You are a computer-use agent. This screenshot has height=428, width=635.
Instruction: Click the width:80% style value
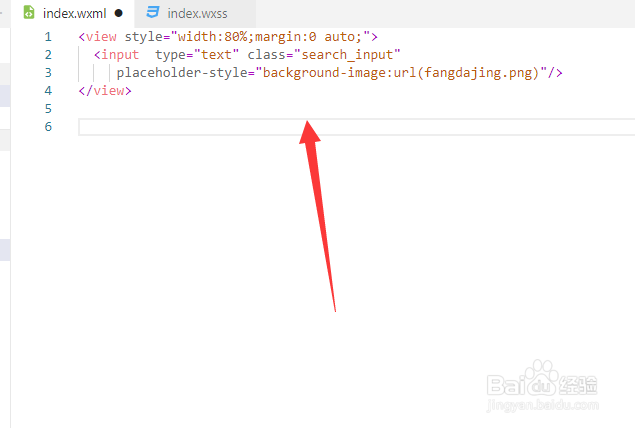point(213,37)
